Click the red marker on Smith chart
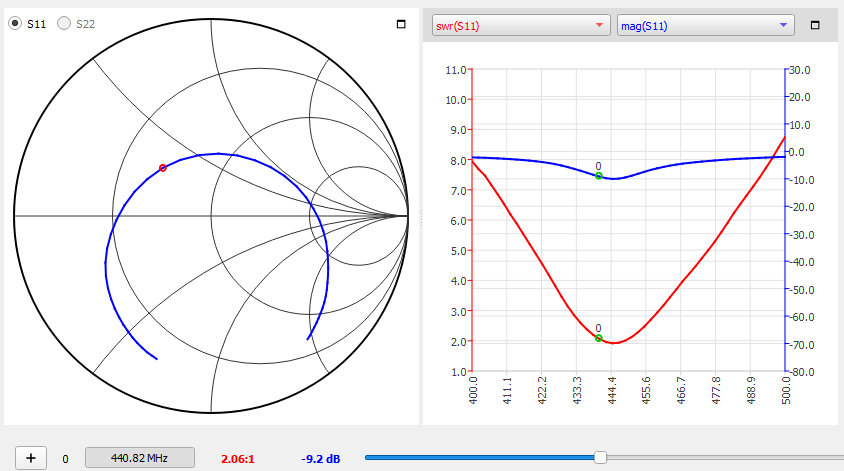This screenshot has height=471, width=844. click(163, 168)
